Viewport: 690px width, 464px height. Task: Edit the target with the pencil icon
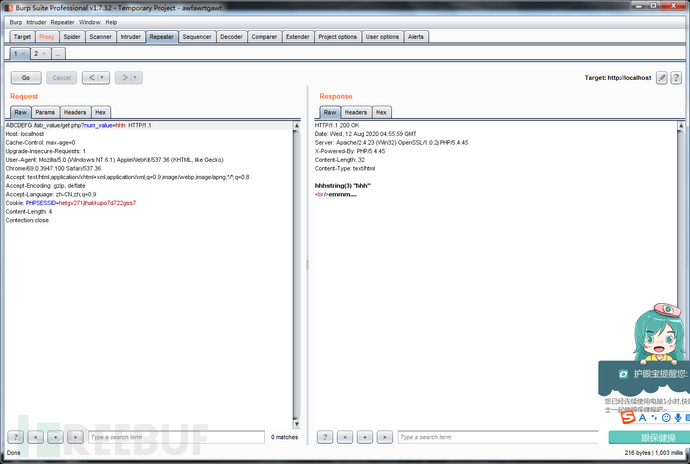661,78
